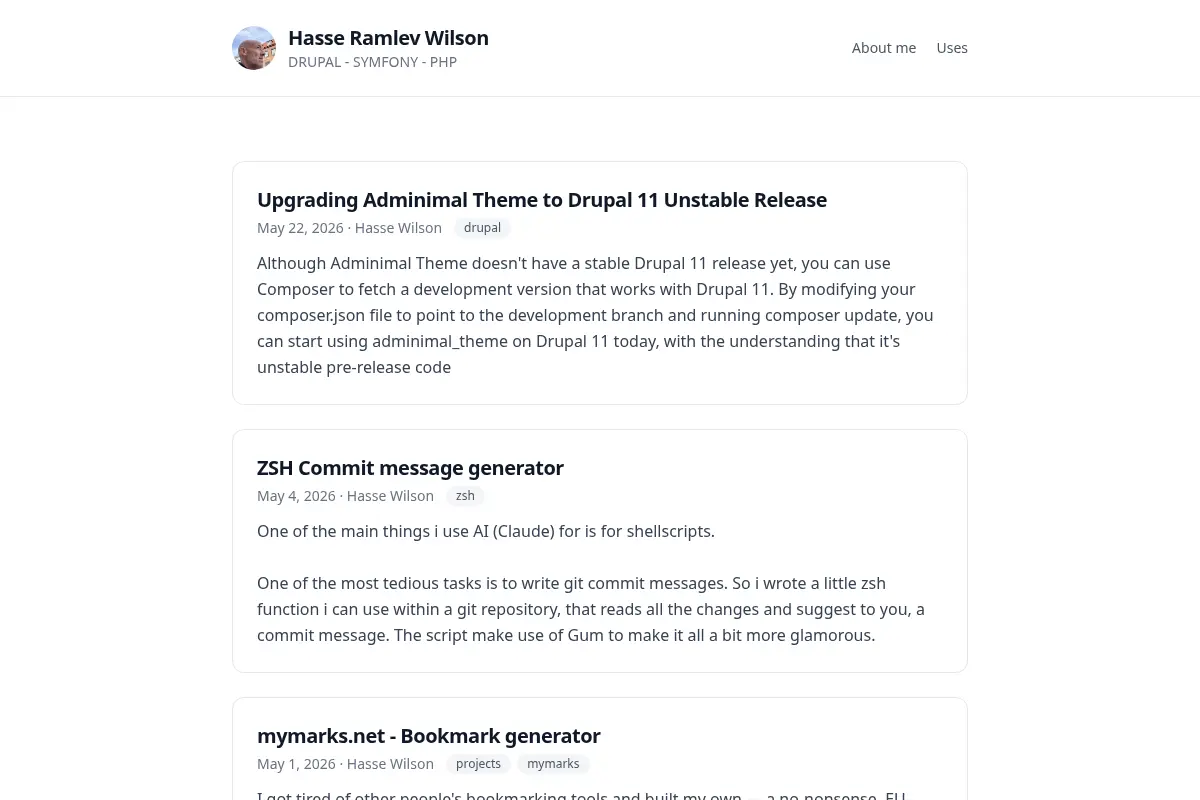Click the first post card container
Viewport: 1200px width, 800px height.
click(600, 283)
